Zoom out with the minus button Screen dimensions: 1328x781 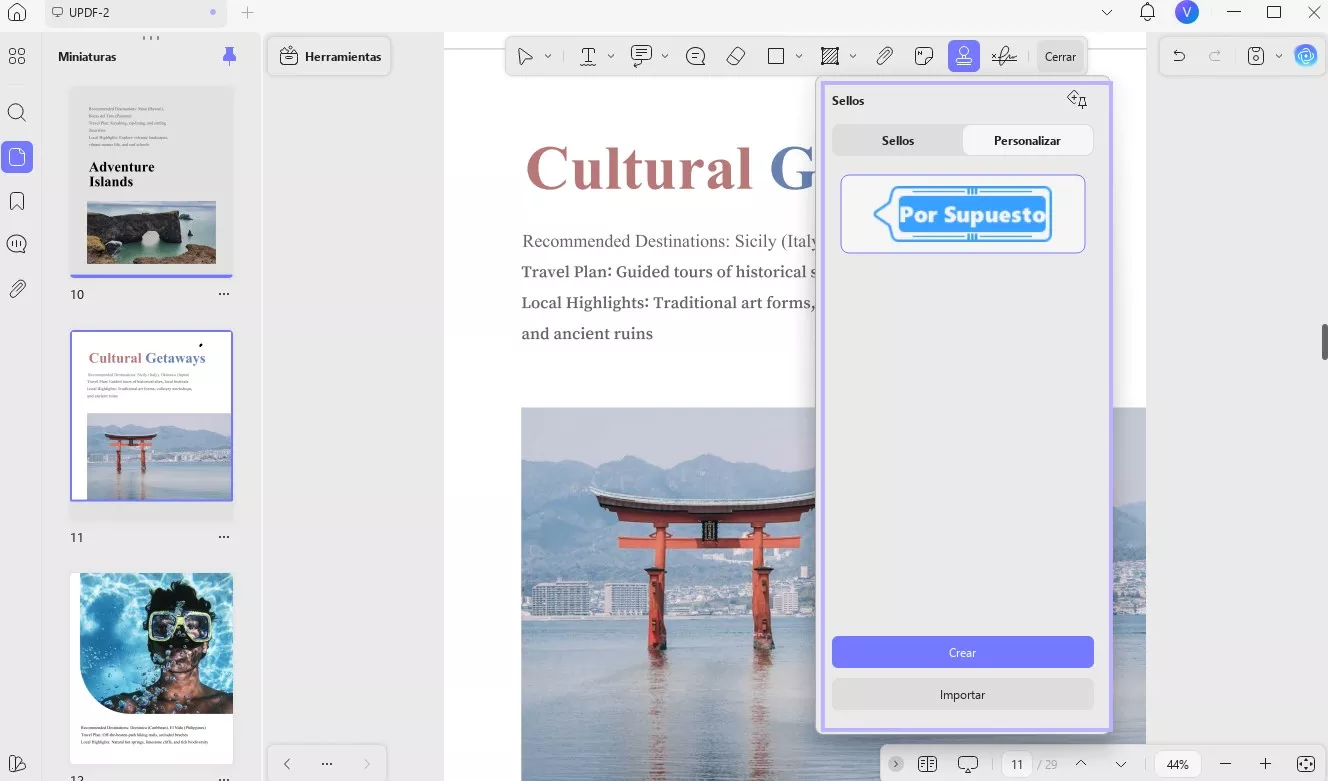pos(1225,764)
